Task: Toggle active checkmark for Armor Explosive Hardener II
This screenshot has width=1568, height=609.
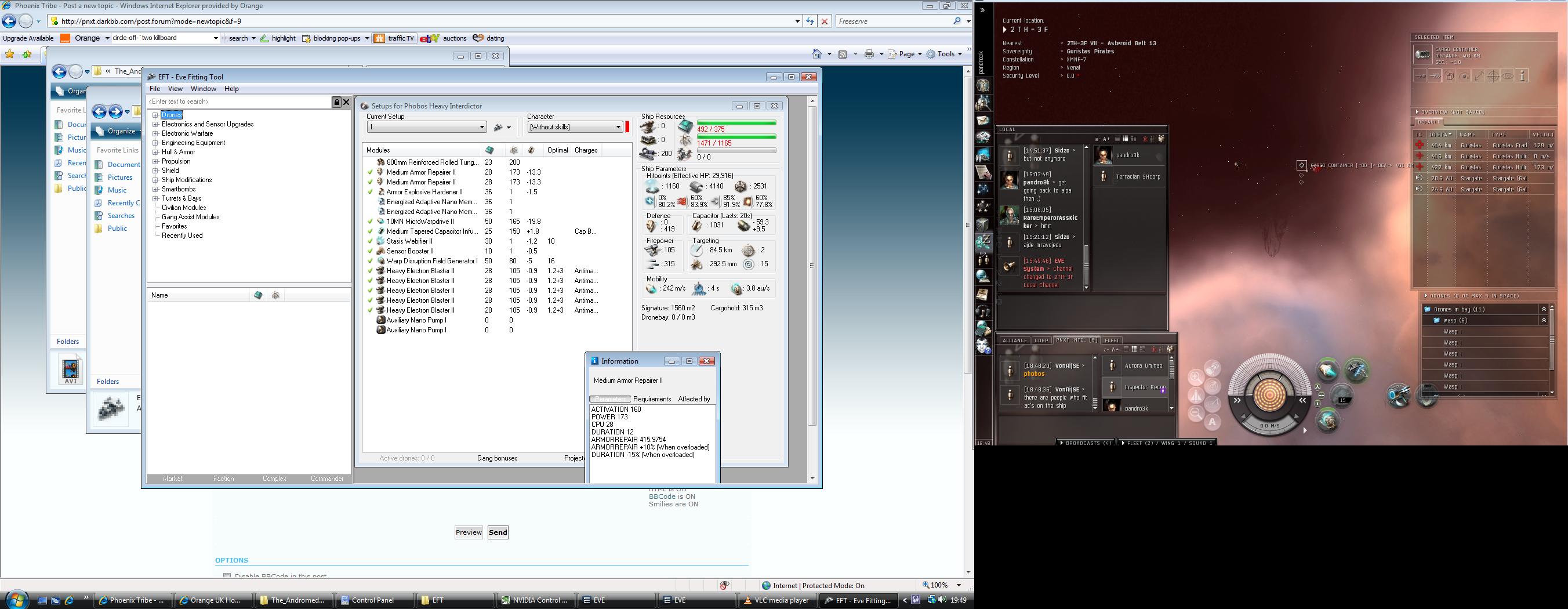Action: tap(370, 192)
